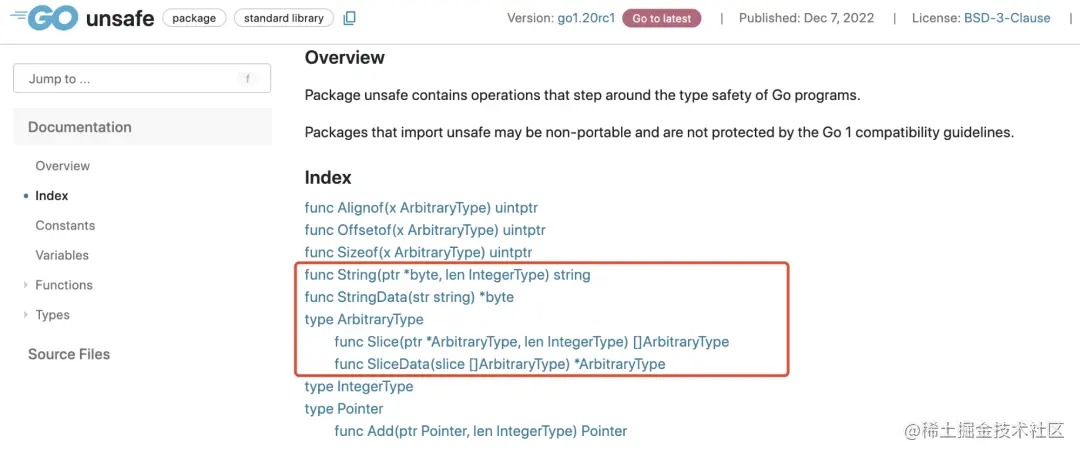Click the Documentation sidebar heading
This screenshot has height=456, width=1080.
click(x=80, y=127)
